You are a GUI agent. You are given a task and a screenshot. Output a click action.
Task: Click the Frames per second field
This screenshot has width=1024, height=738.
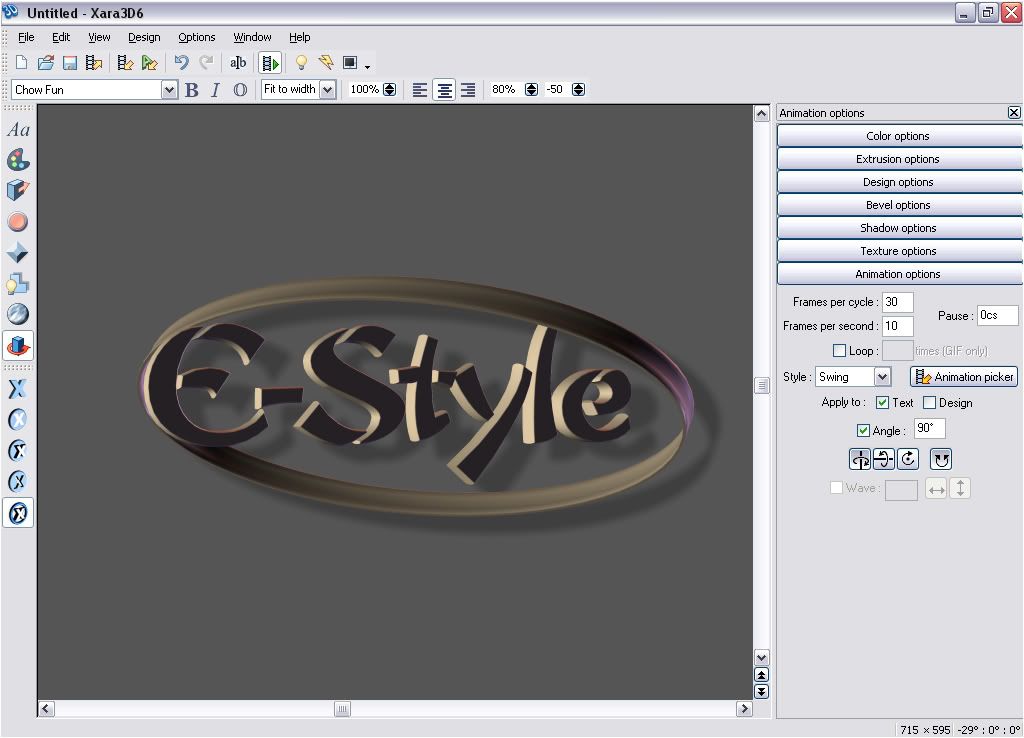pyautogui.click(x=897, y=325)
